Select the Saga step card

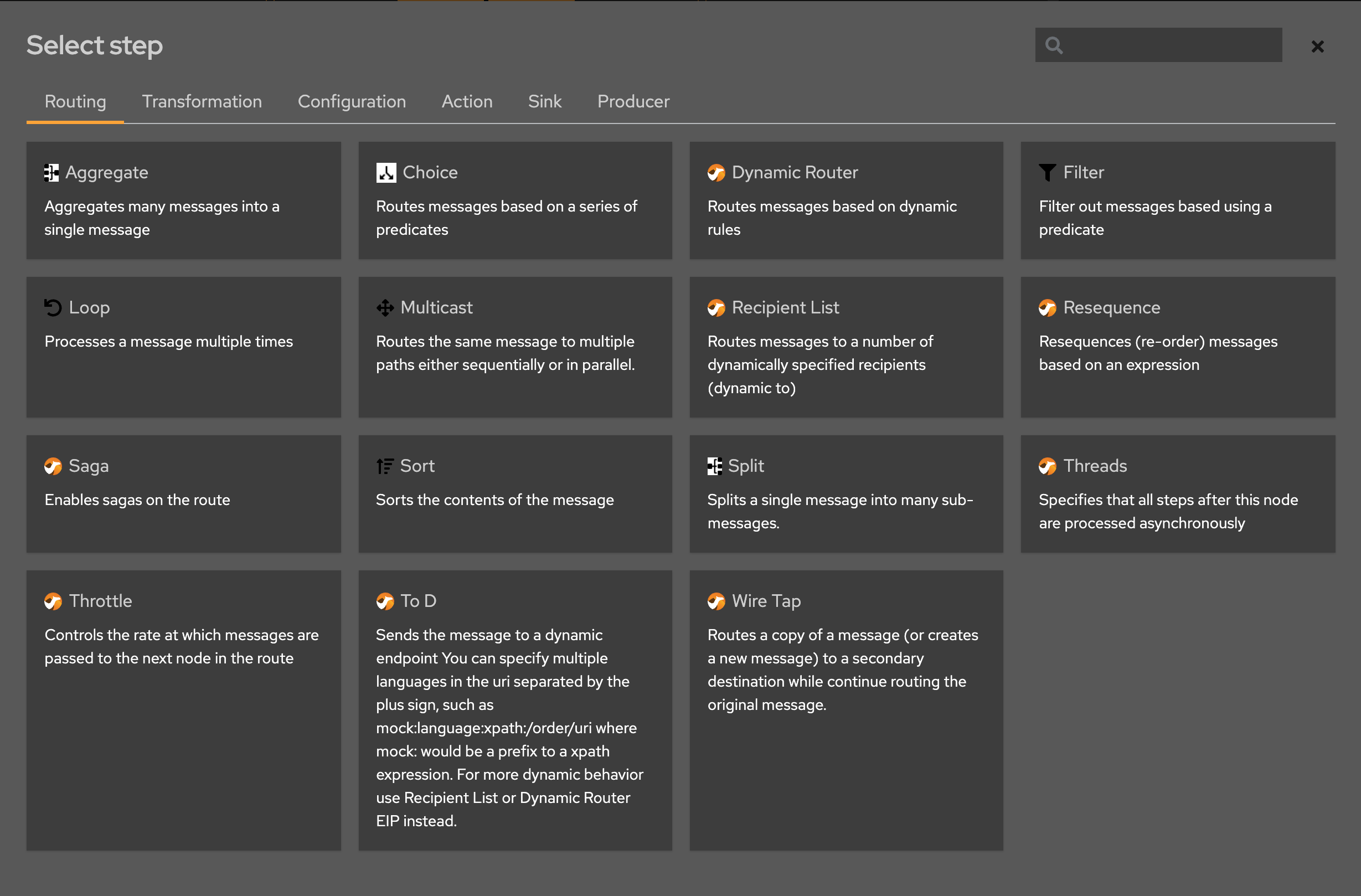184,494
